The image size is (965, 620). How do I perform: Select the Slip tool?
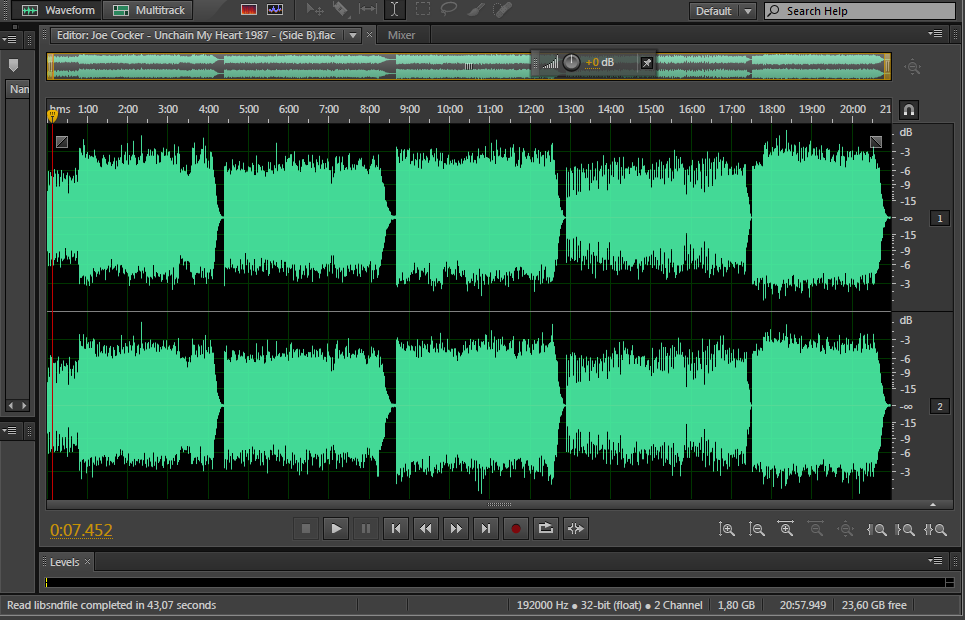[367, 9]
